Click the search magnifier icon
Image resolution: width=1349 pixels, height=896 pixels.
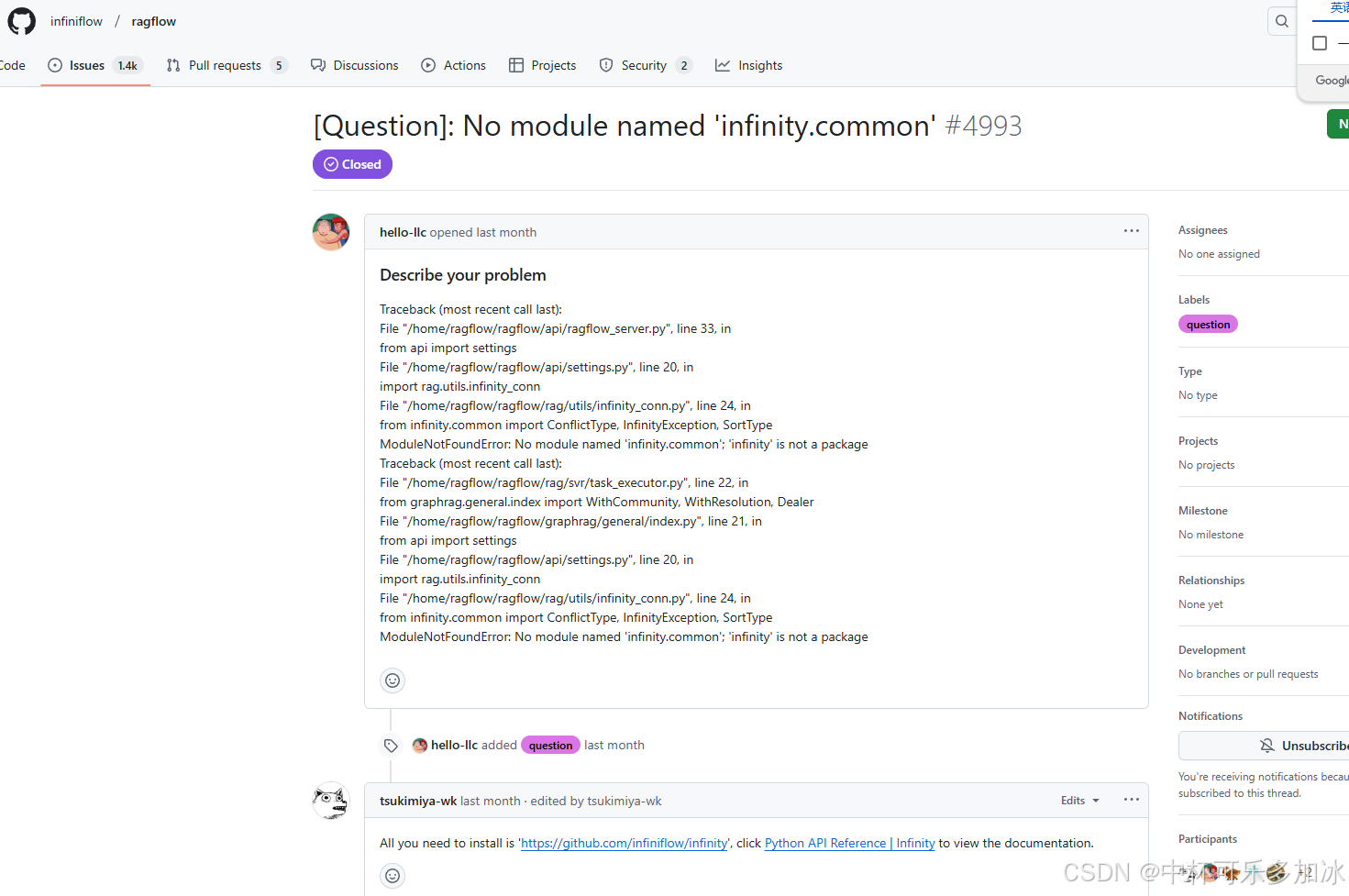[1281, 21]
